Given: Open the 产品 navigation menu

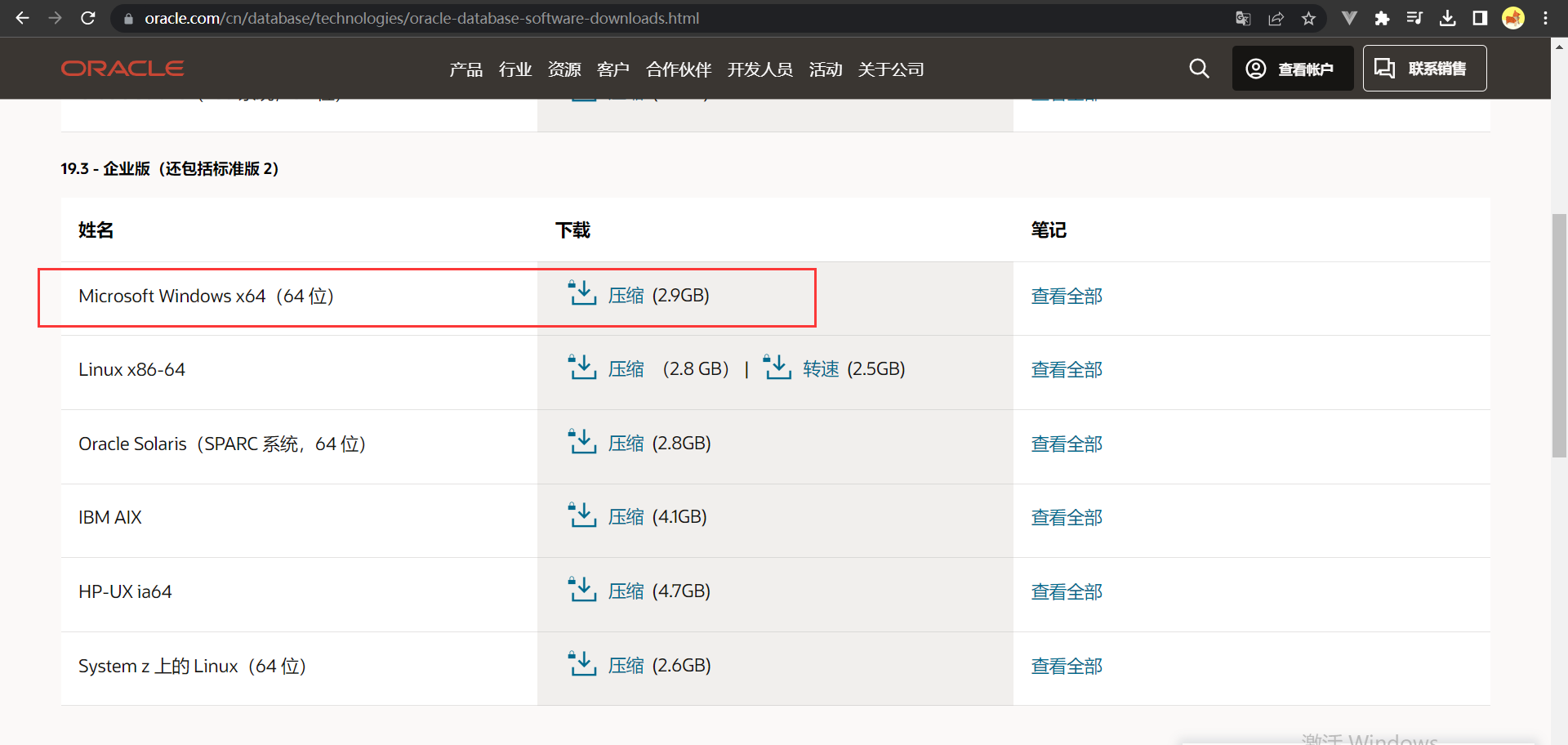Looking at the screenshot, I should (465, 69).
